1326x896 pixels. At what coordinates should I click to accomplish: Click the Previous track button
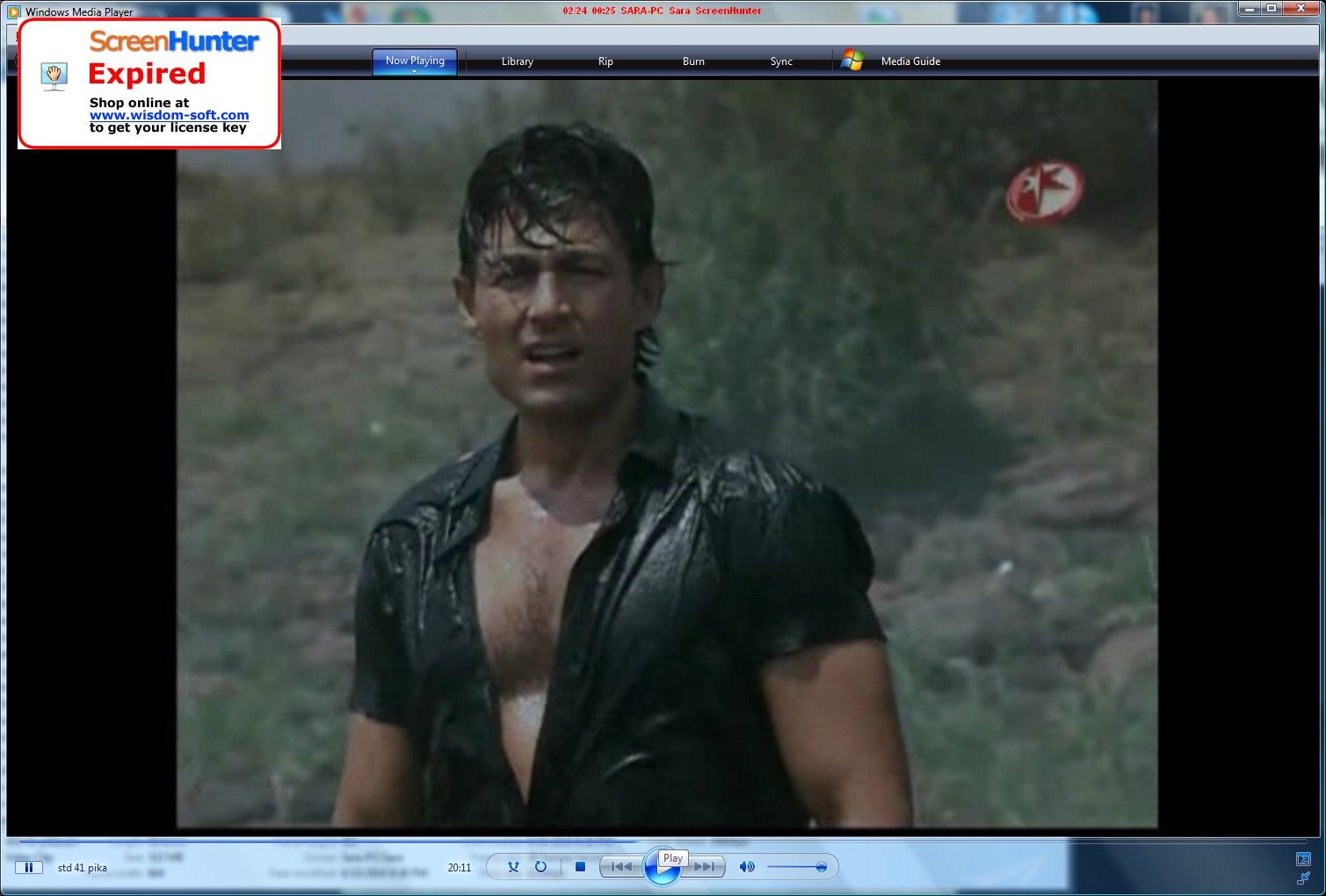tap(621, 867)
